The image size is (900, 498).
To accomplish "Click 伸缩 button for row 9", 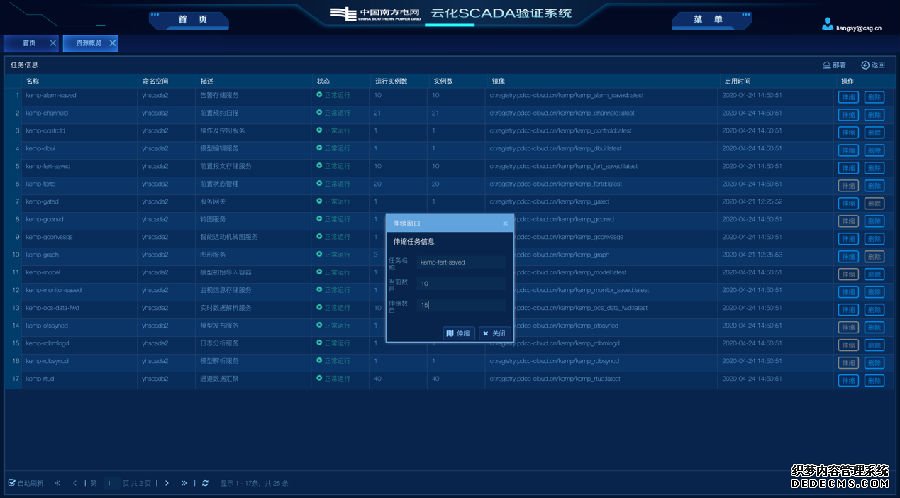I will [x=848, y=239].
